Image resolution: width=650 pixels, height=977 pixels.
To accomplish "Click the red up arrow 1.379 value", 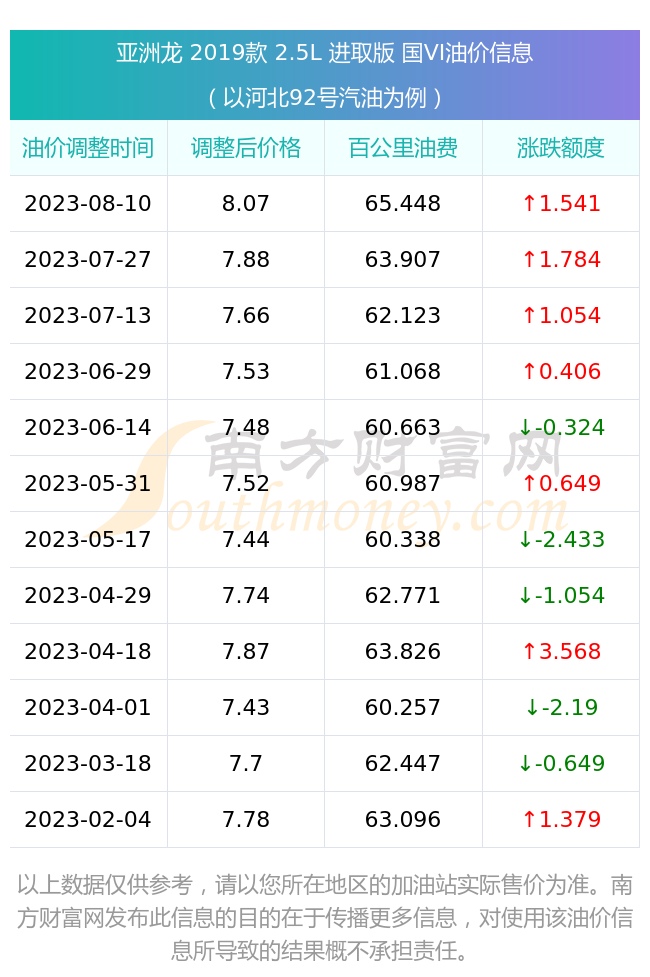I will click(x=561, y=819).
